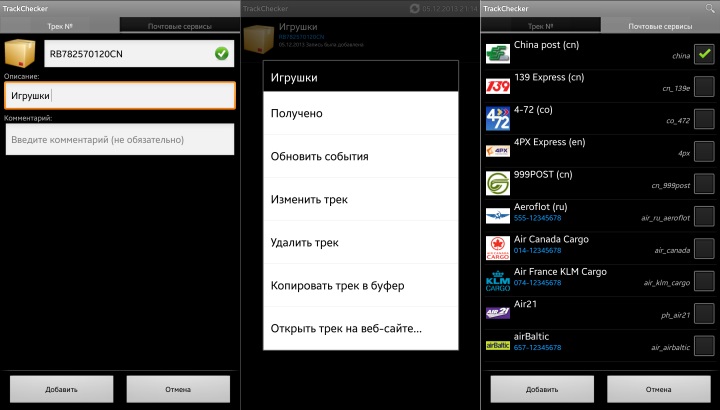Enable the Air Canada Cargo checkbox
This screenshot has width=720, height=410.
tap(704, 248)
